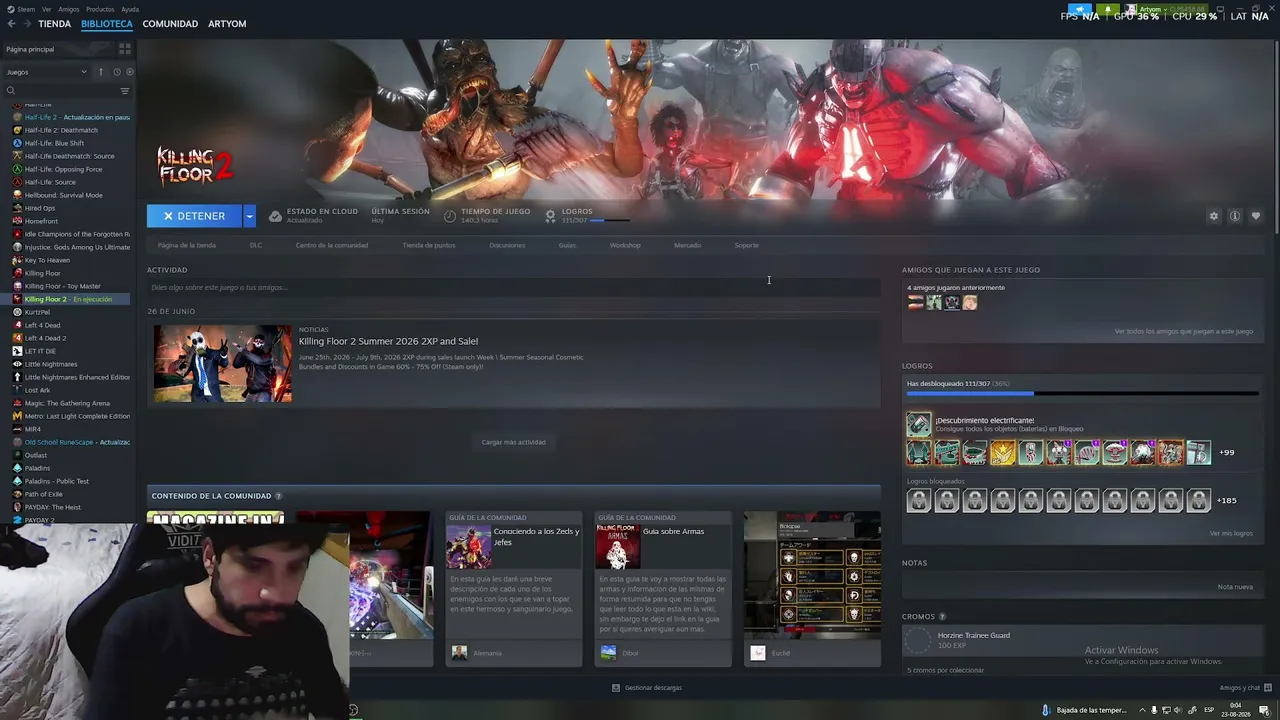Go to Centro de la comunidad
The image size is (1280, 720).
(332, 245)
